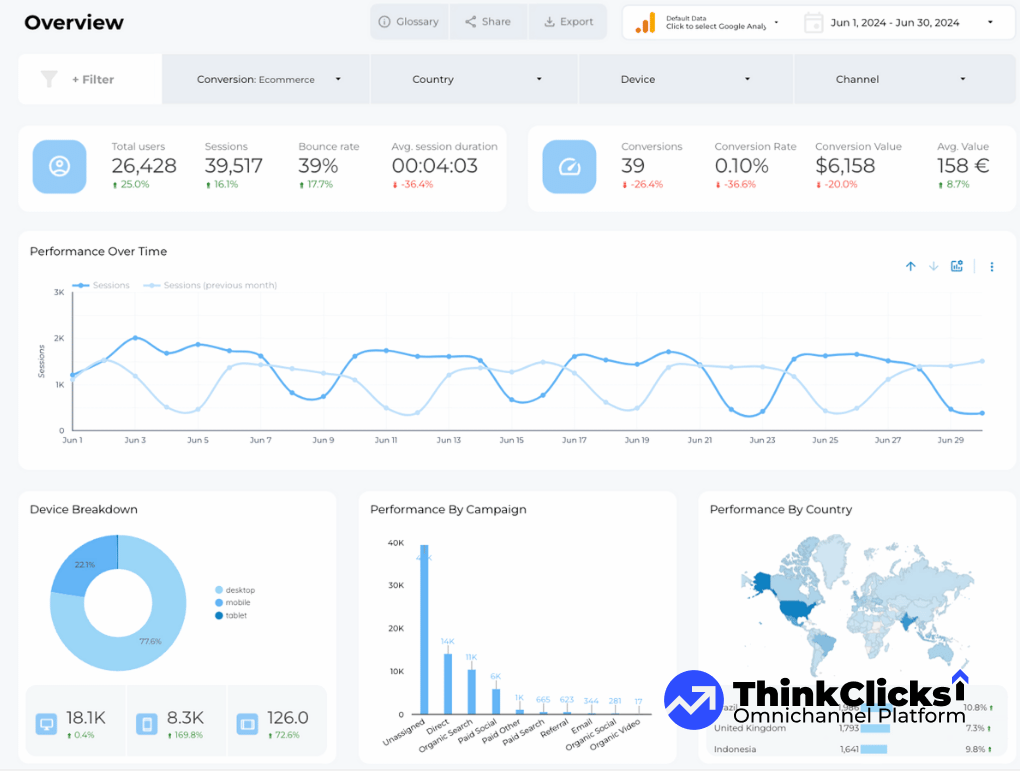
Task: Click the users icon on the left KPI card
Action: tap(59, 166)
